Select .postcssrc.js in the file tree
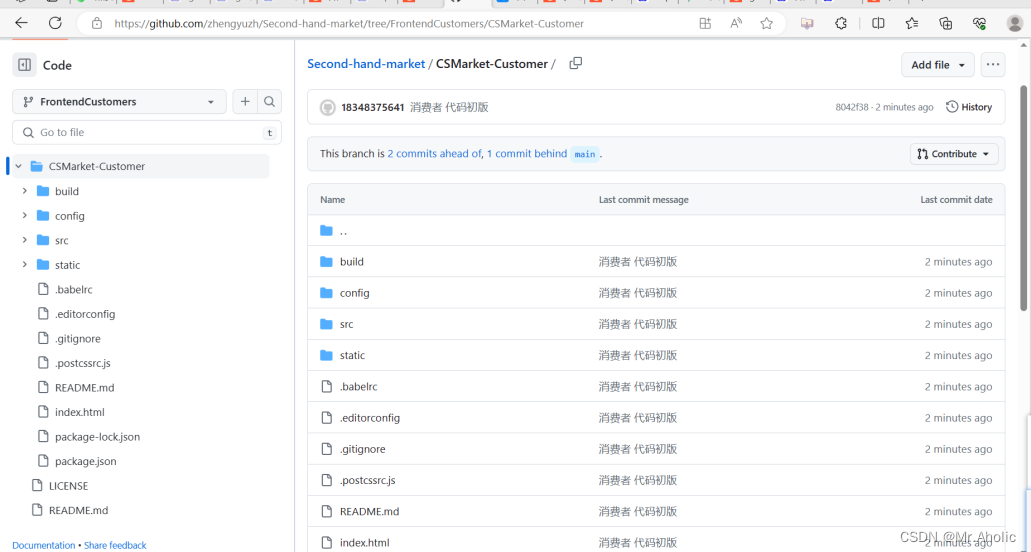 tap(83, 363)
